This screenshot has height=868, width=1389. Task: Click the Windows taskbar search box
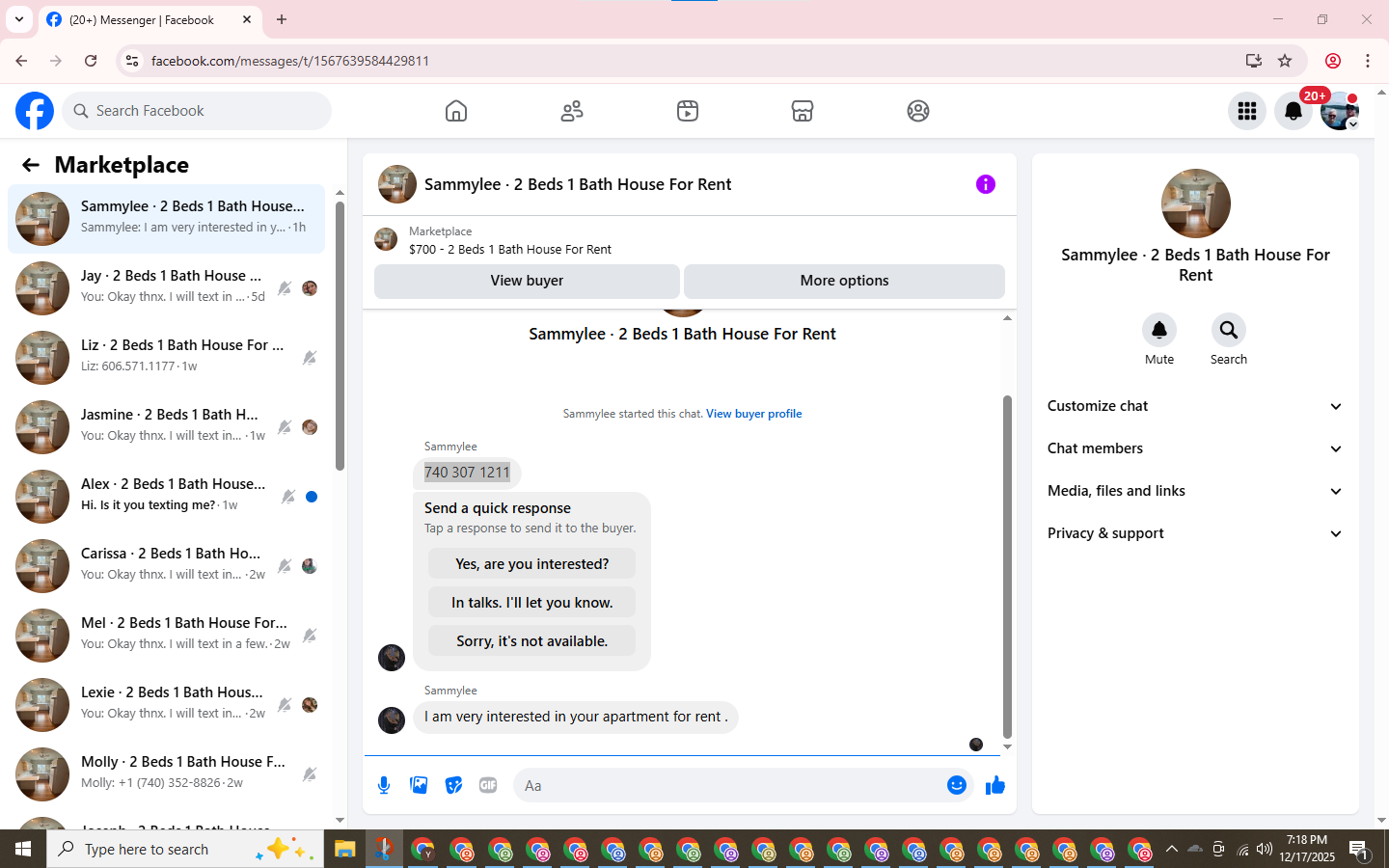coord(185,850)
